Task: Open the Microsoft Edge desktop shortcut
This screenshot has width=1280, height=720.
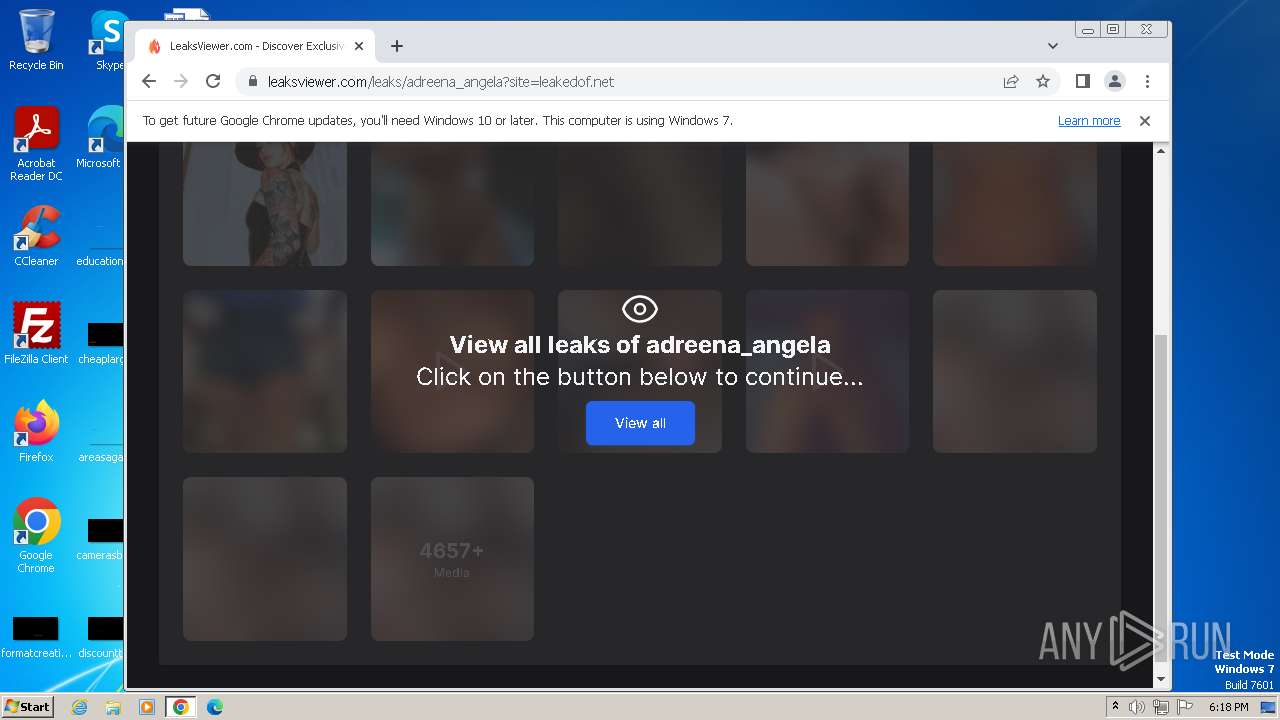Action: (100, 138)
